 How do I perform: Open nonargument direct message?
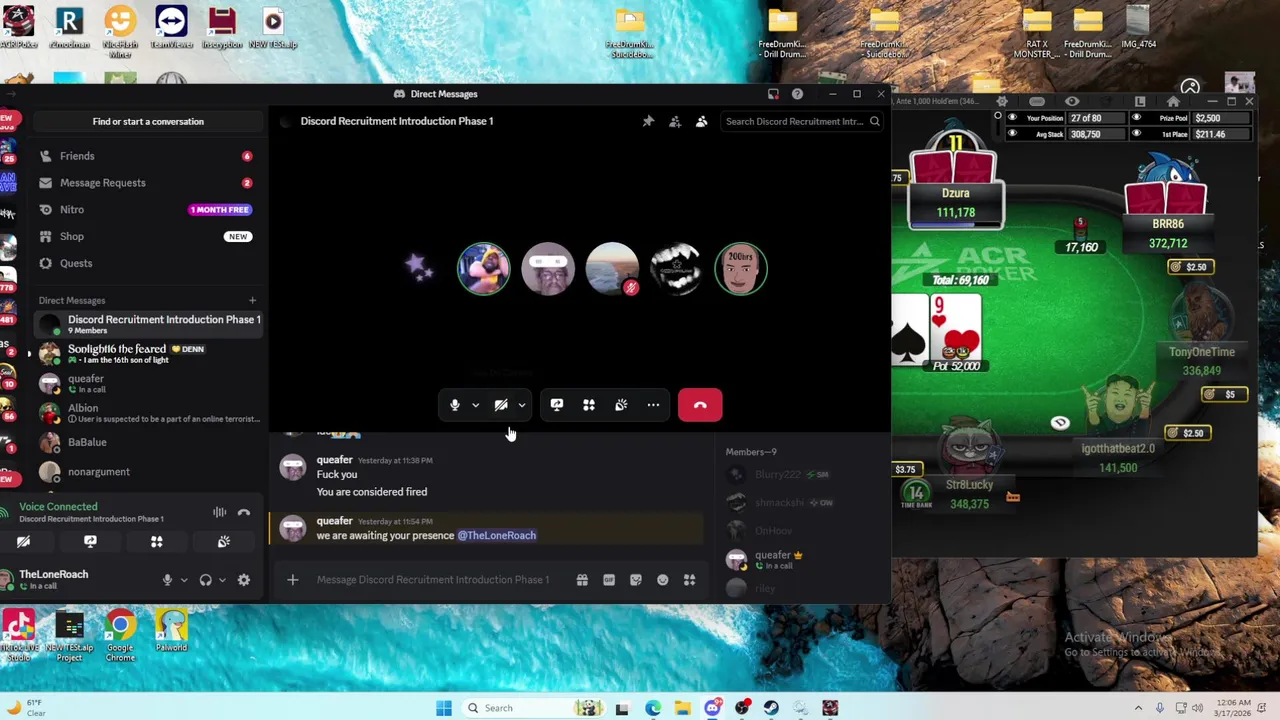tap(148, 472)
